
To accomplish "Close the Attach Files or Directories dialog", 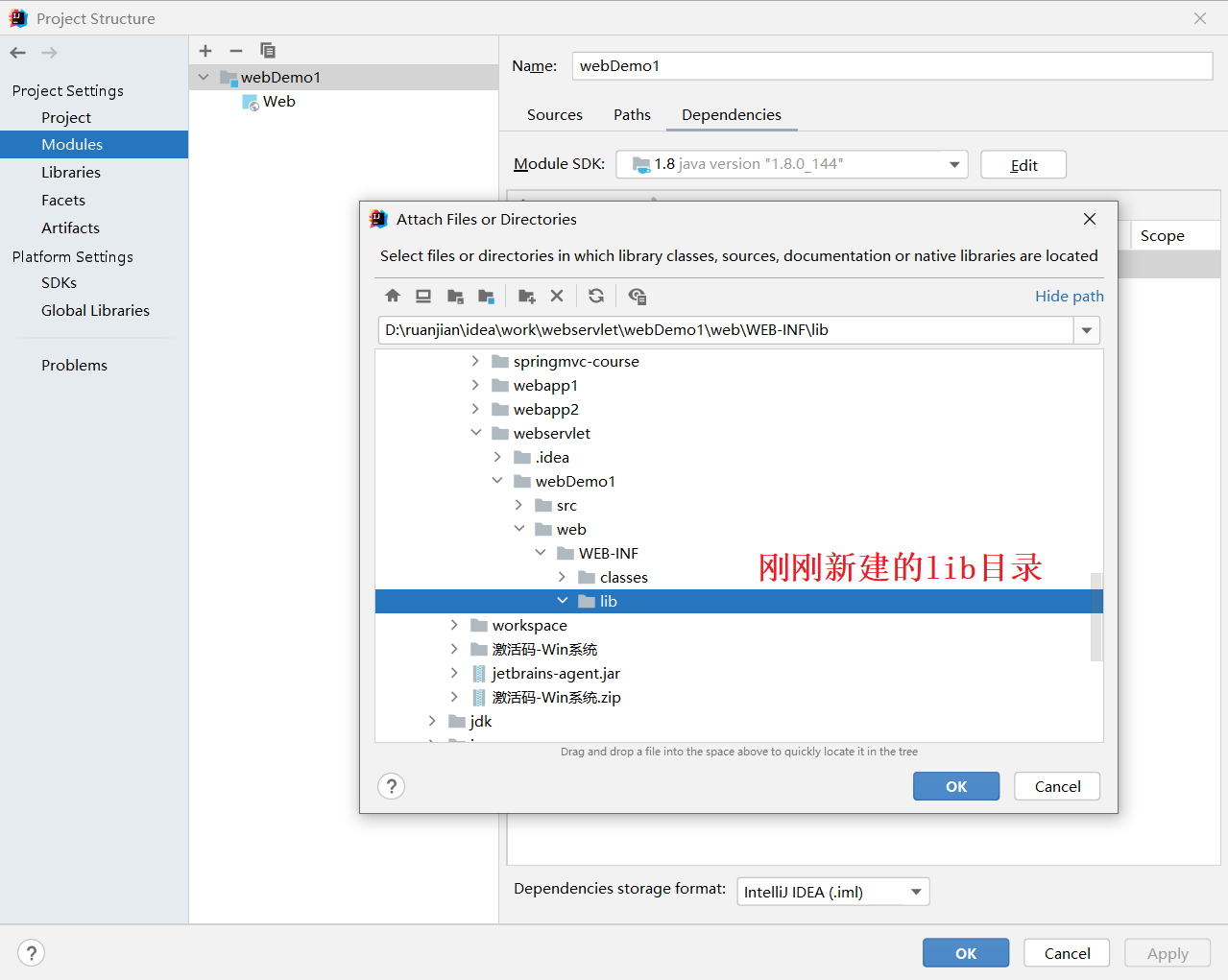I will click(1090, 219).
